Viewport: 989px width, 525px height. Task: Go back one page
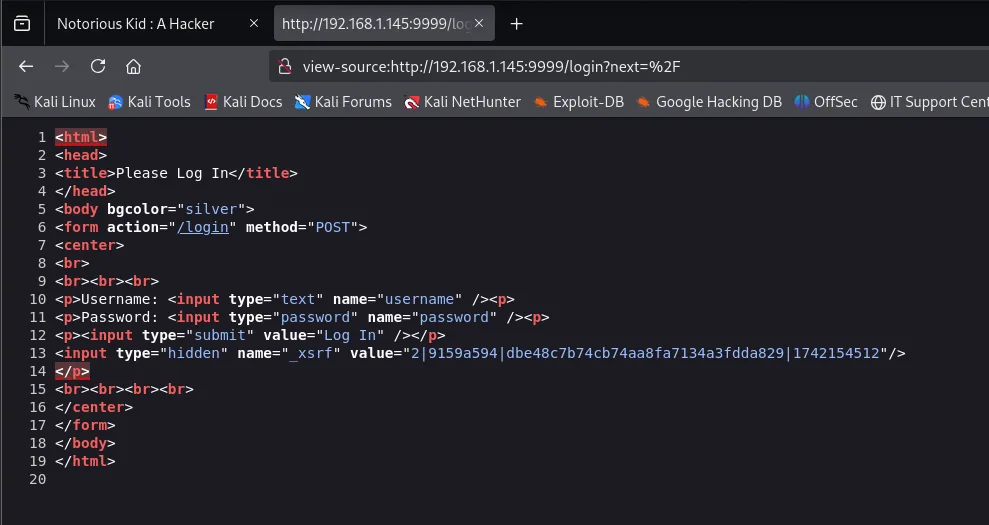[x=26, y=66]
